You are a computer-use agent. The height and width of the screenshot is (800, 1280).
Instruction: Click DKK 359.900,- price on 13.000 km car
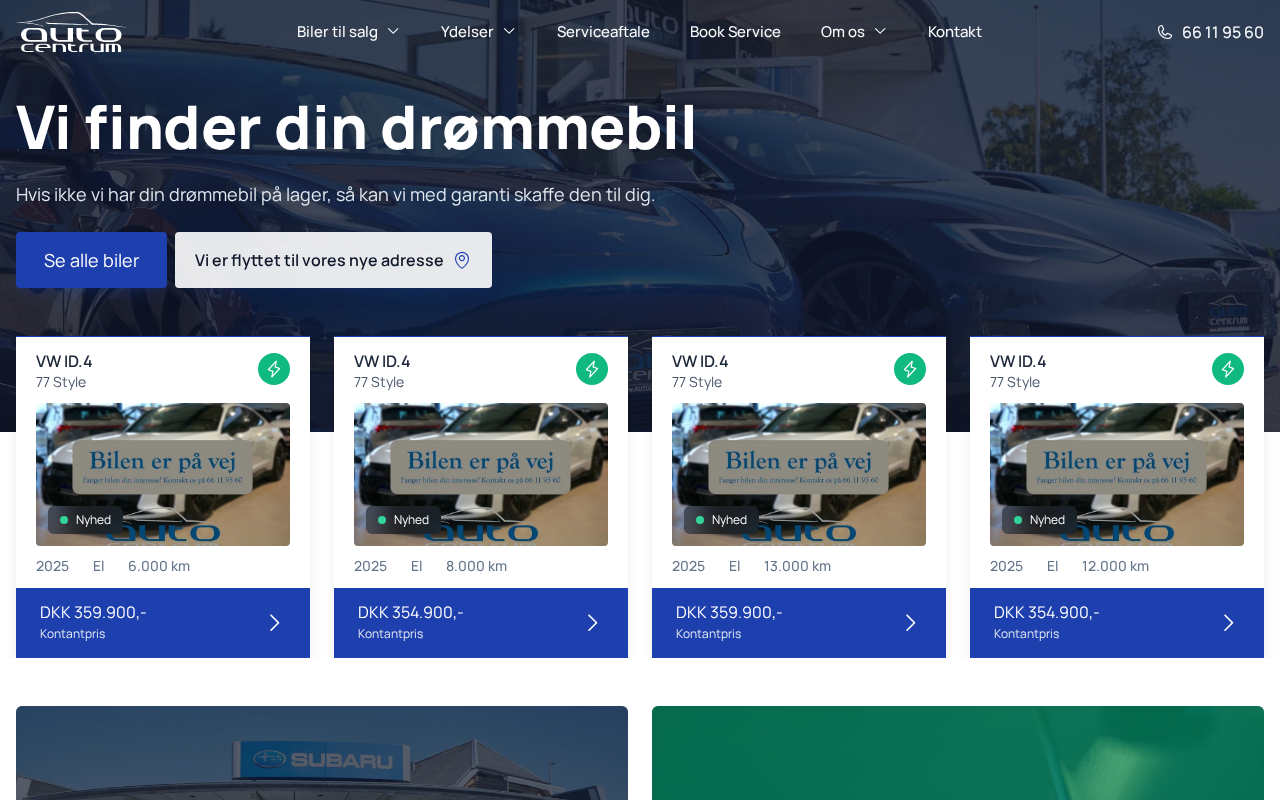pyautogui.click(x=729, y=612)
